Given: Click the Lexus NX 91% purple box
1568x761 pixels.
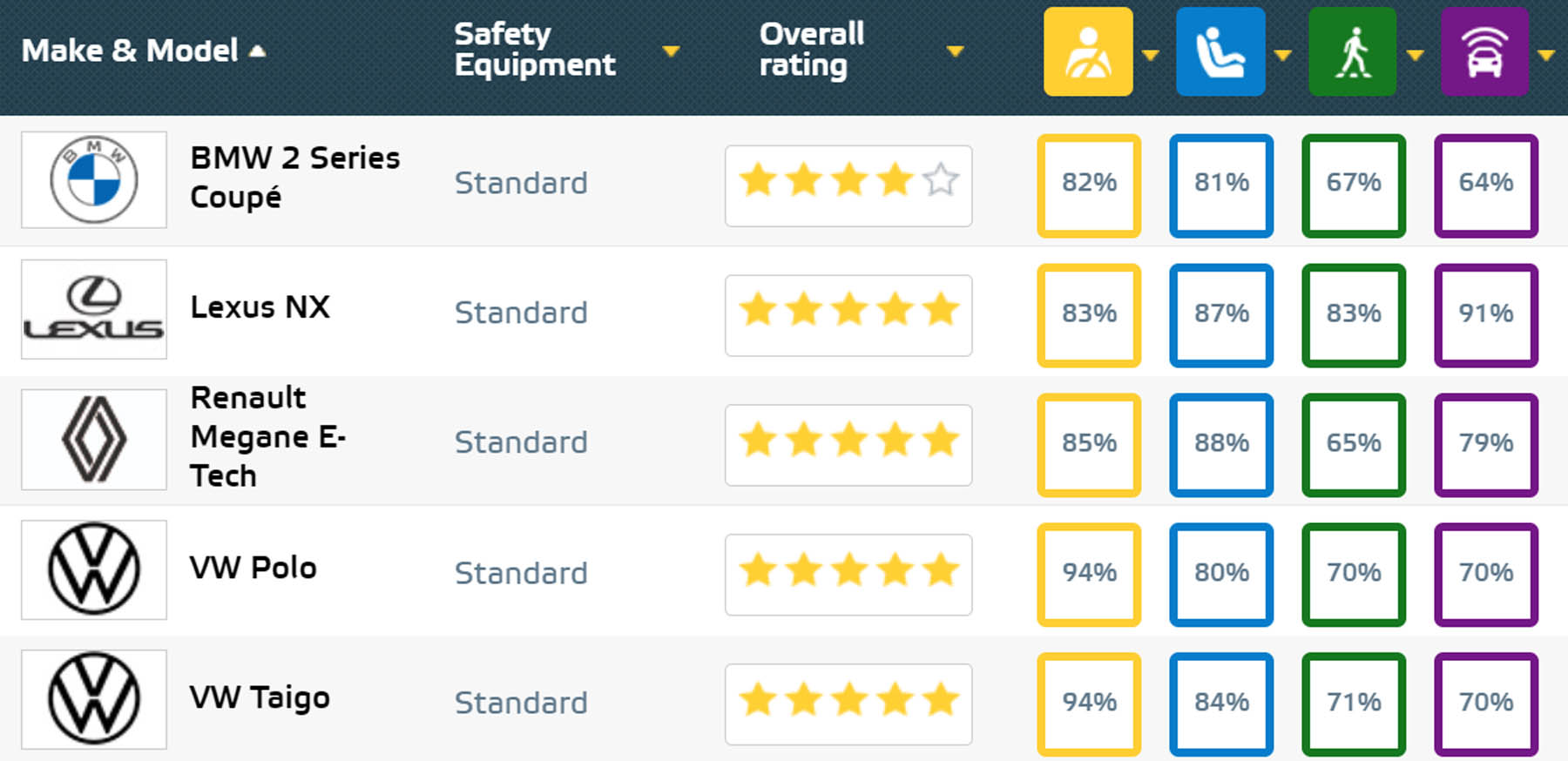Looking at the screenshot, I should pos(1485,314).
